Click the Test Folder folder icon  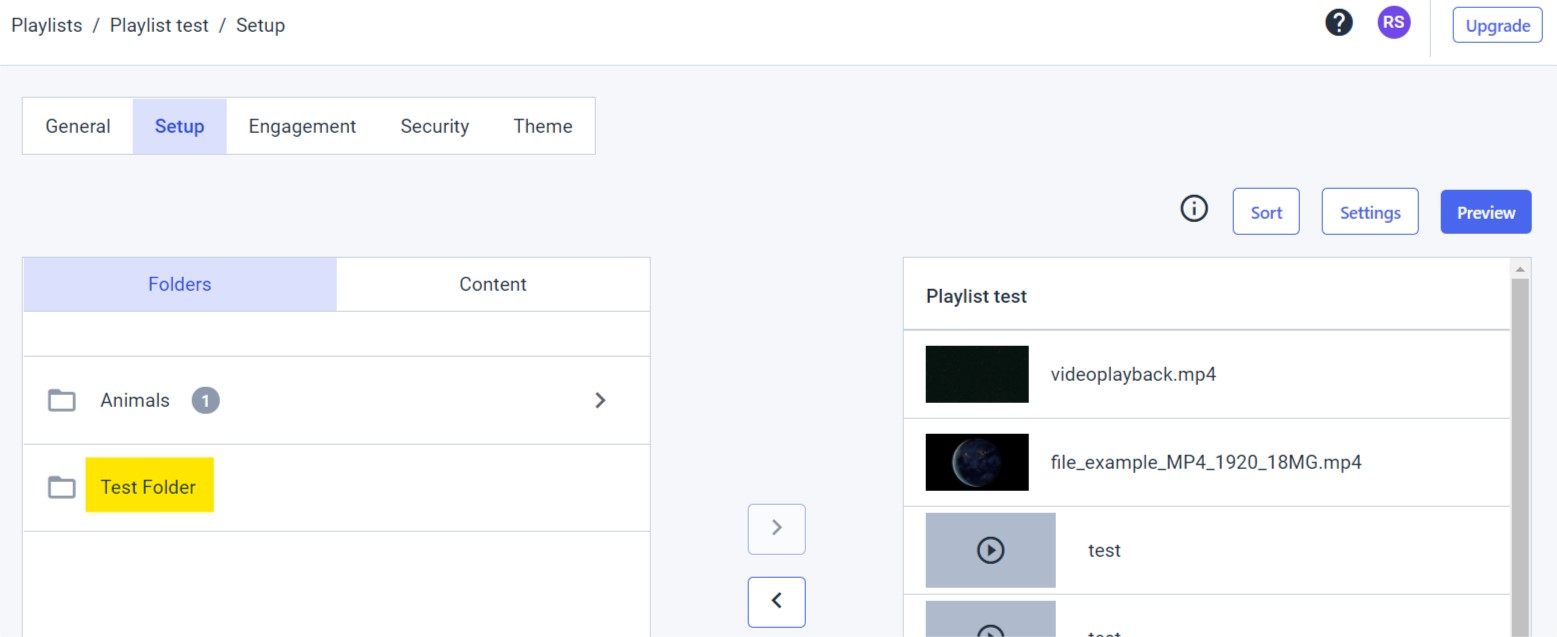coord(62,487)
